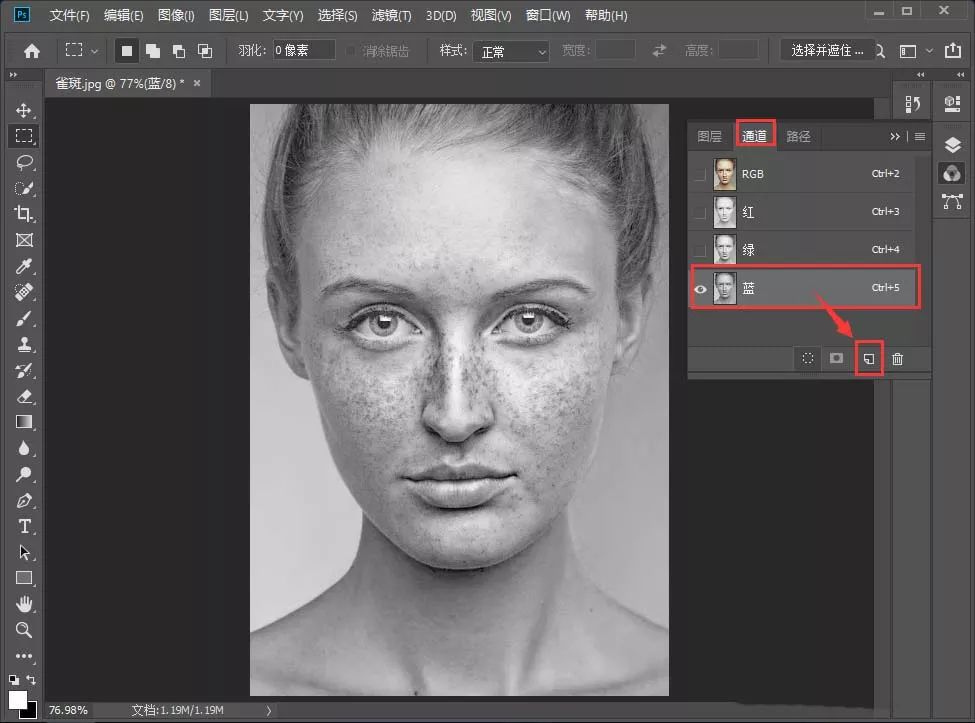Hide the 蓝 channel eye icon

[700, 289]
